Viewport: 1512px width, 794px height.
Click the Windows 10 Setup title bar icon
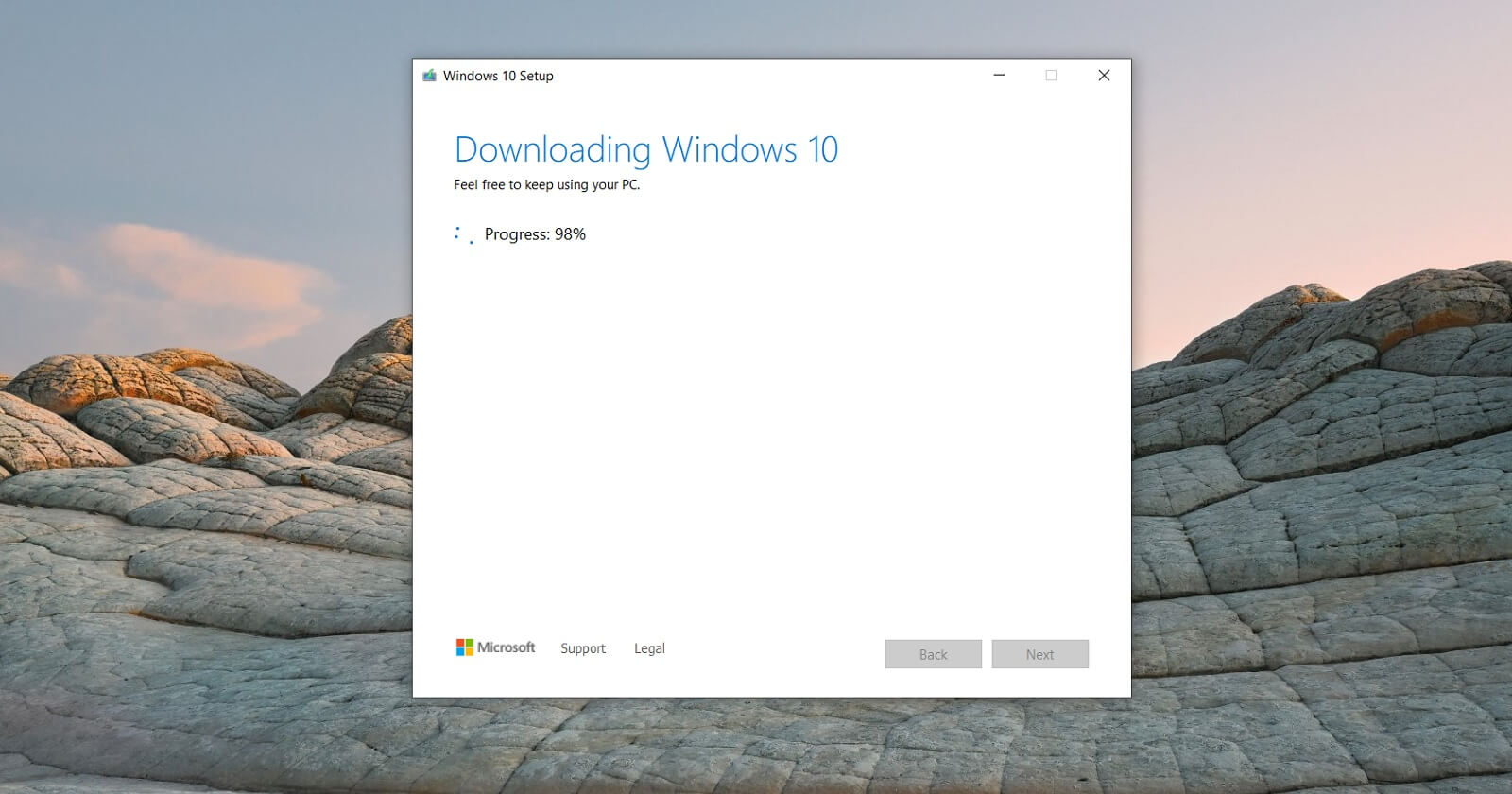click(x=429, y=76)
